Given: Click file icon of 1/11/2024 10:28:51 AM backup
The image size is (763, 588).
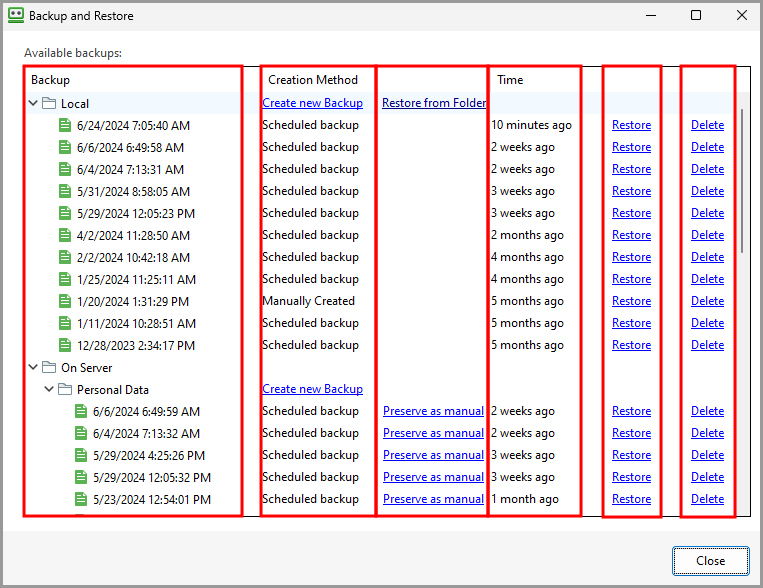Looking at the screenshot, I should coord(65,323).
